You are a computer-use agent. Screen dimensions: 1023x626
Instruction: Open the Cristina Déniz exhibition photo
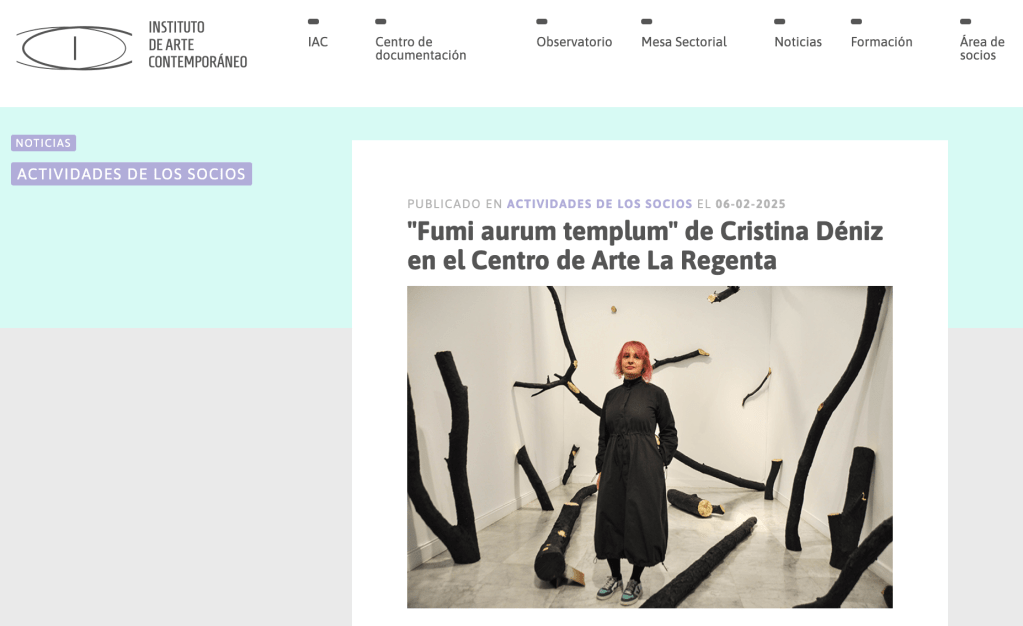(x=650, y=447)
